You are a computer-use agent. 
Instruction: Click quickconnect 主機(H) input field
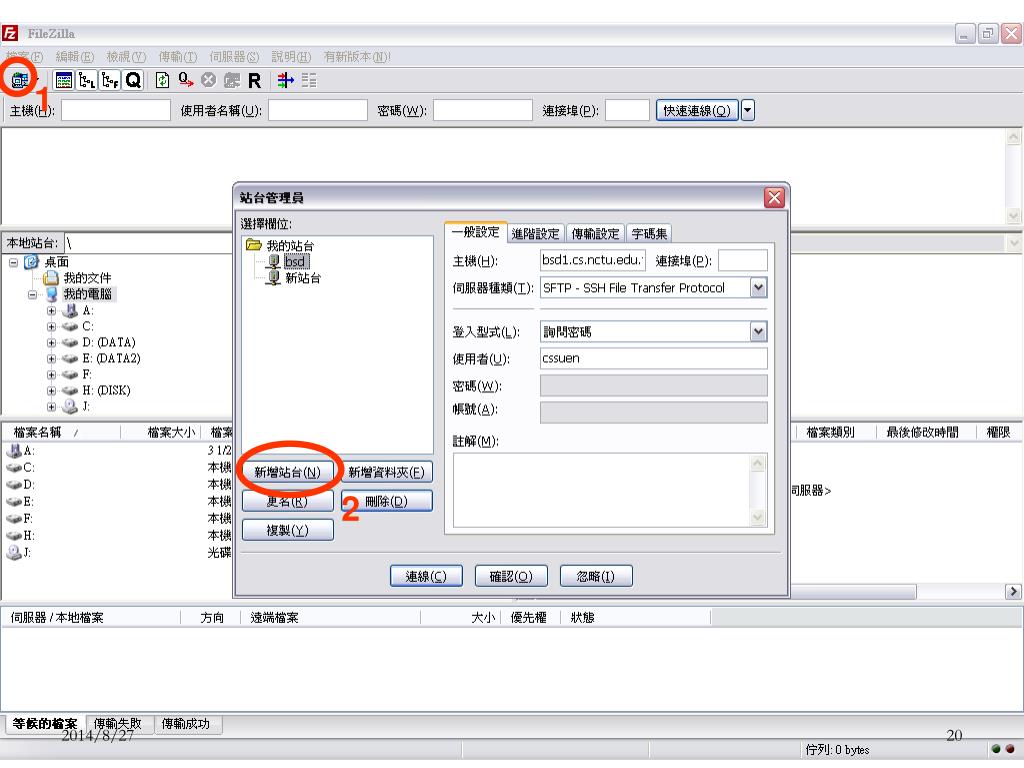(x=116, y=110)
